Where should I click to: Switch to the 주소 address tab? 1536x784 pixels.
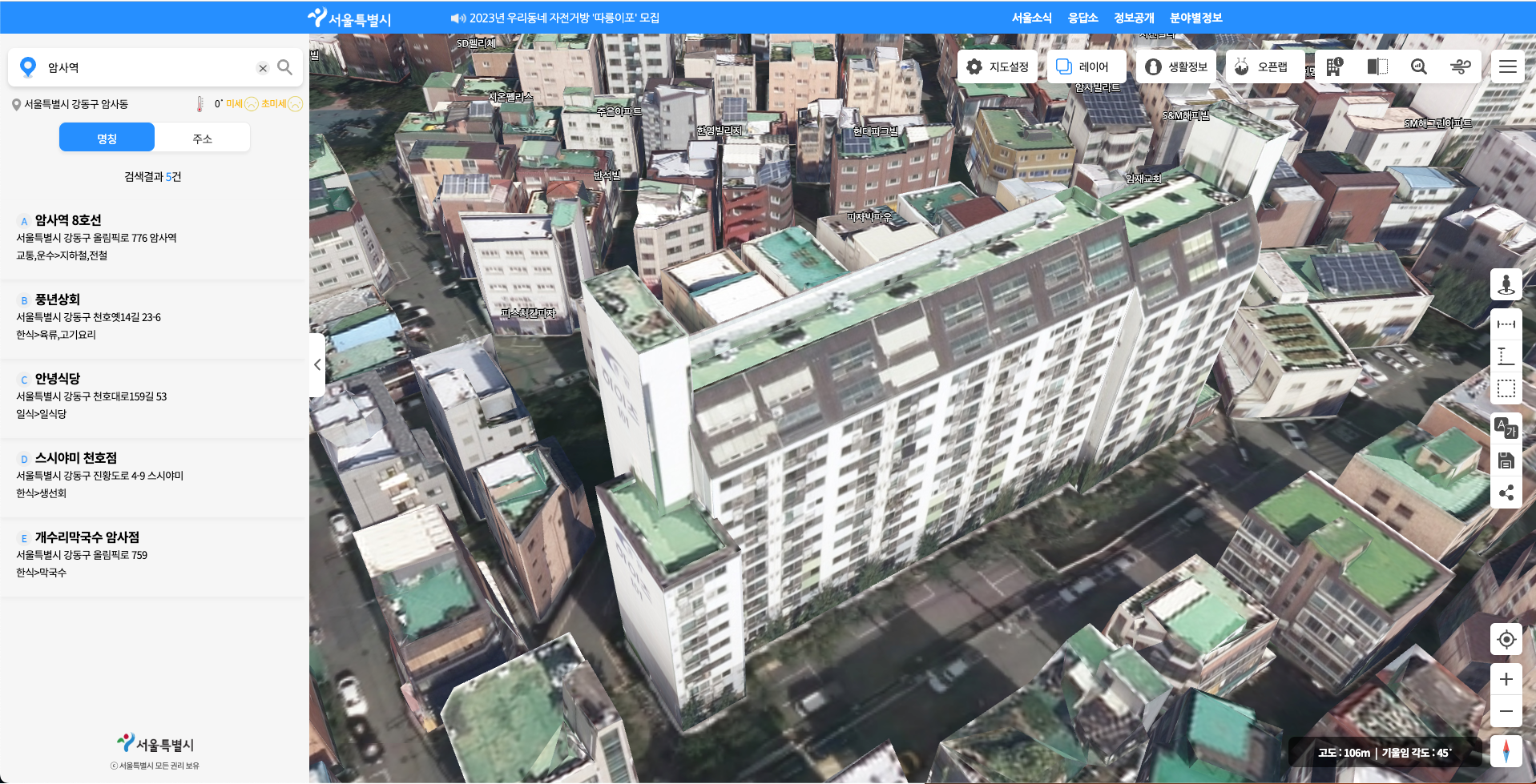[x=203, y=138]
